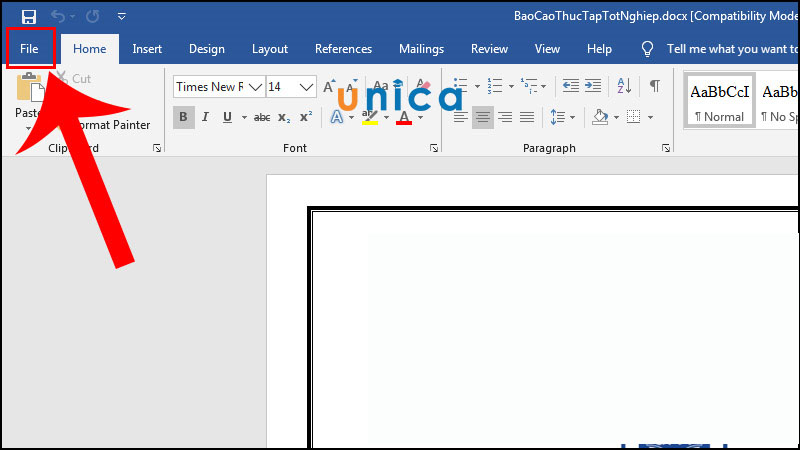
Task: Open Customize Quick Access Toolbar dropdown
Action: (121, 16)
